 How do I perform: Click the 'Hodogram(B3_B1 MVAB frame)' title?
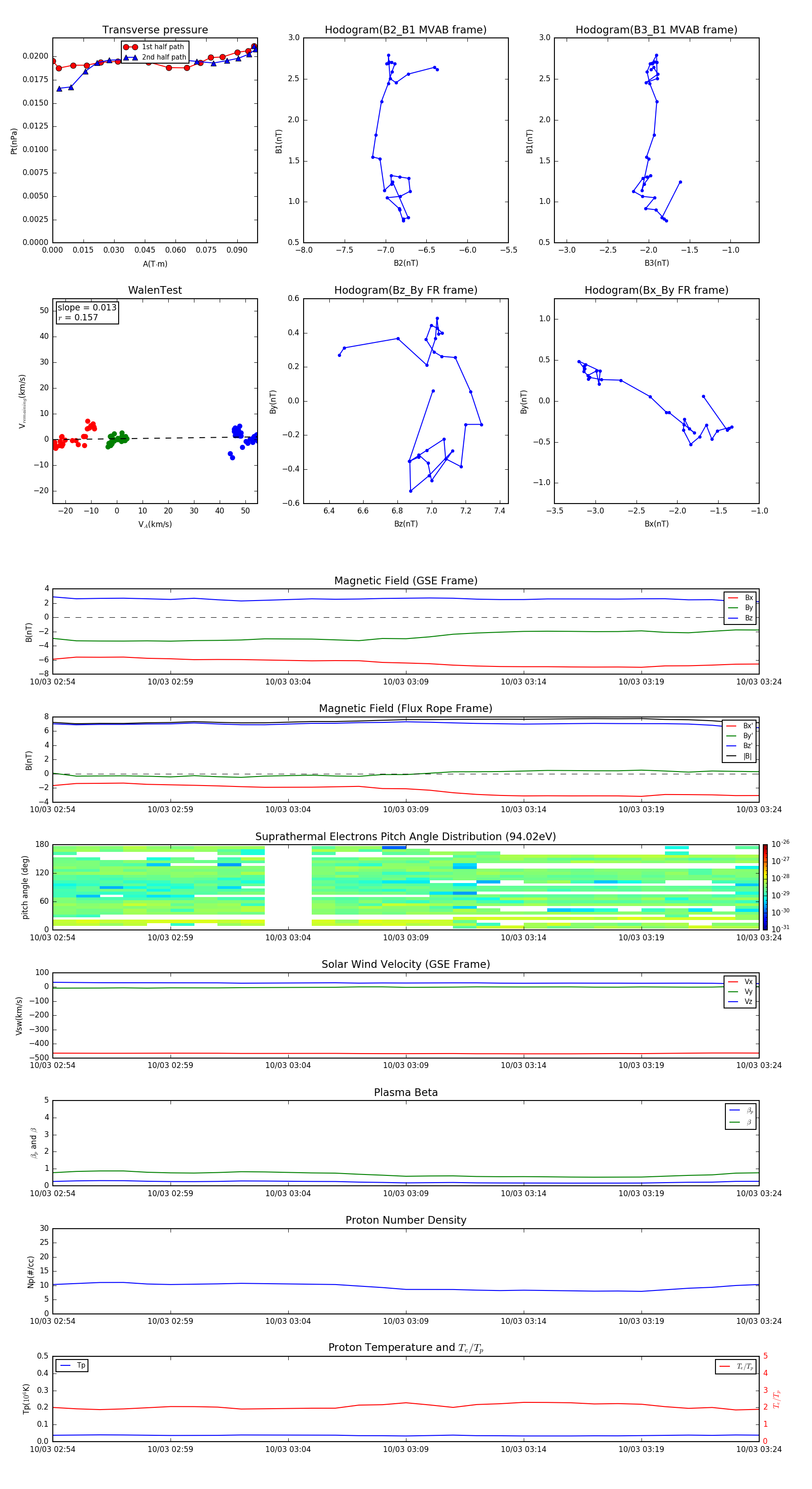click(x=656, y=29)
